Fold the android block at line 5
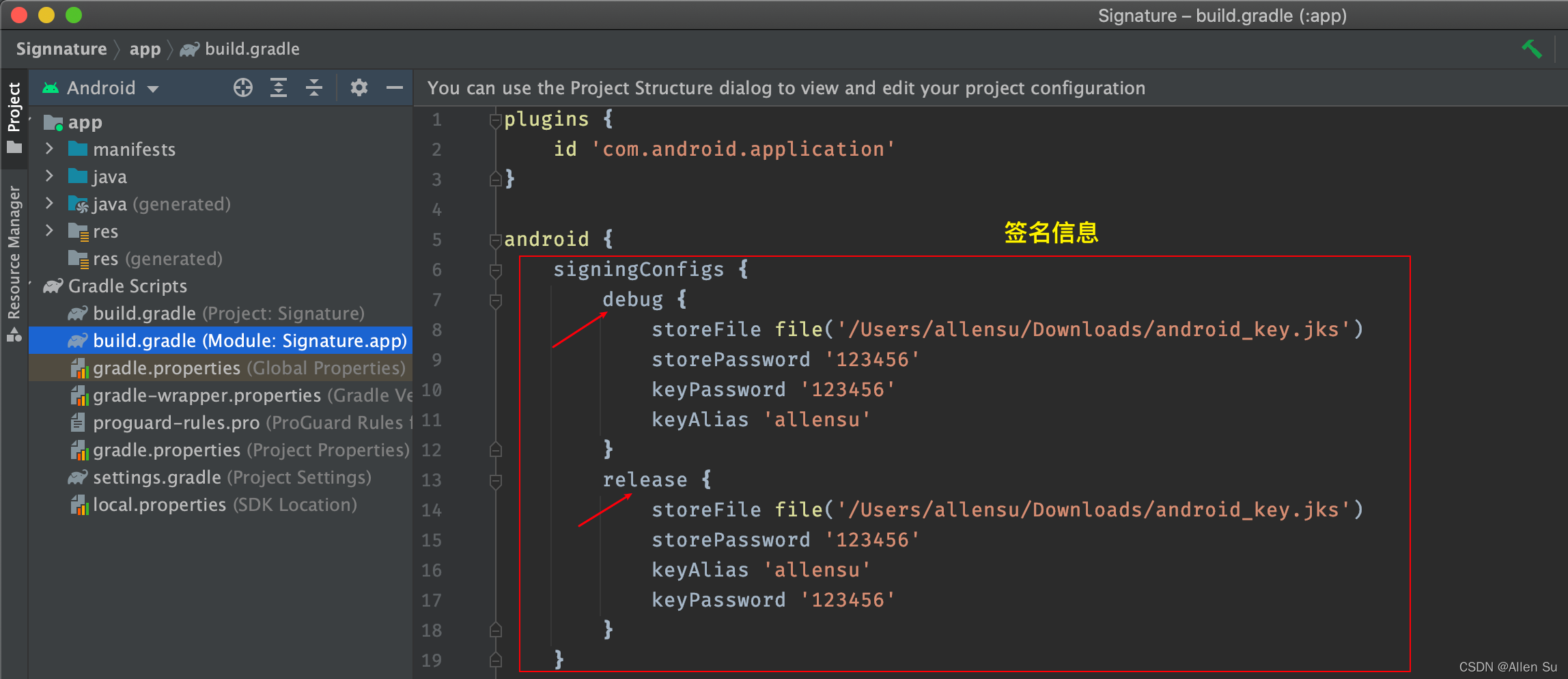This screenshot has width=1568, height=679. tap(496, 240)
